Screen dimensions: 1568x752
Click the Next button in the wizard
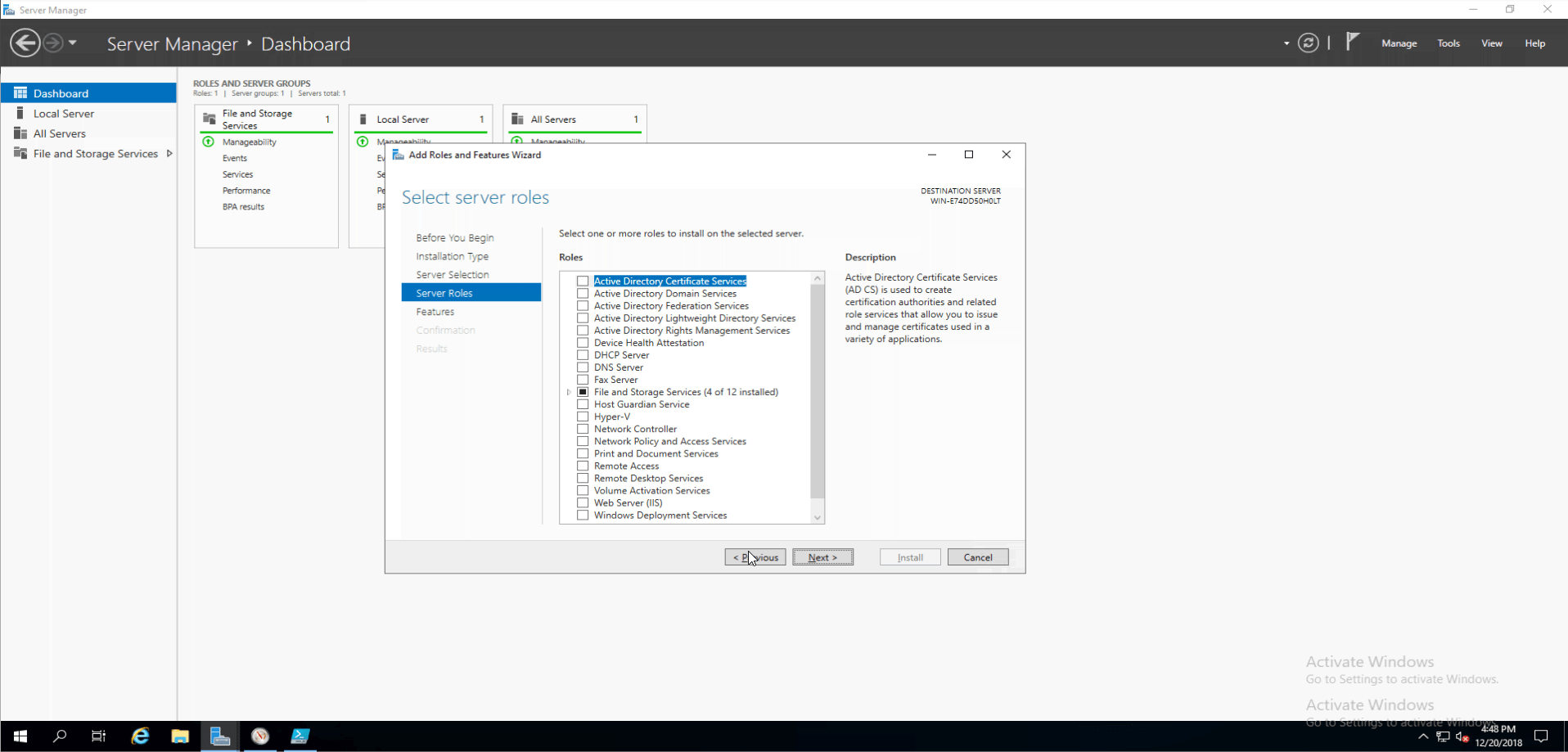(x=822, y=557)
